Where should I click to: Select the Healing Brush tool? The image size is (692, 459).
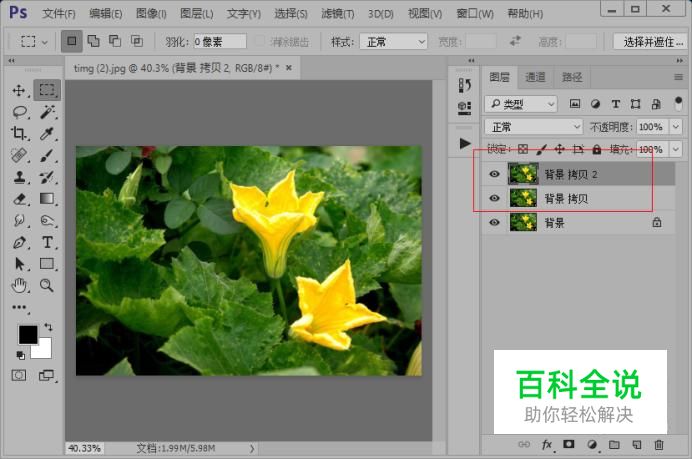click(19, 155)
